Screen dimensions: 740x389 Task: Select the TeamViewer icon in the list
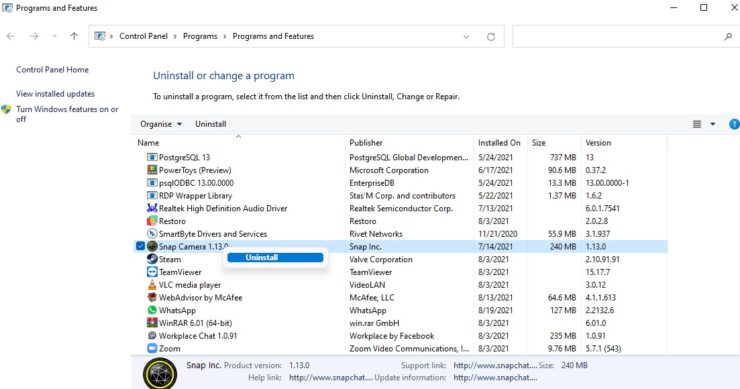152,272
